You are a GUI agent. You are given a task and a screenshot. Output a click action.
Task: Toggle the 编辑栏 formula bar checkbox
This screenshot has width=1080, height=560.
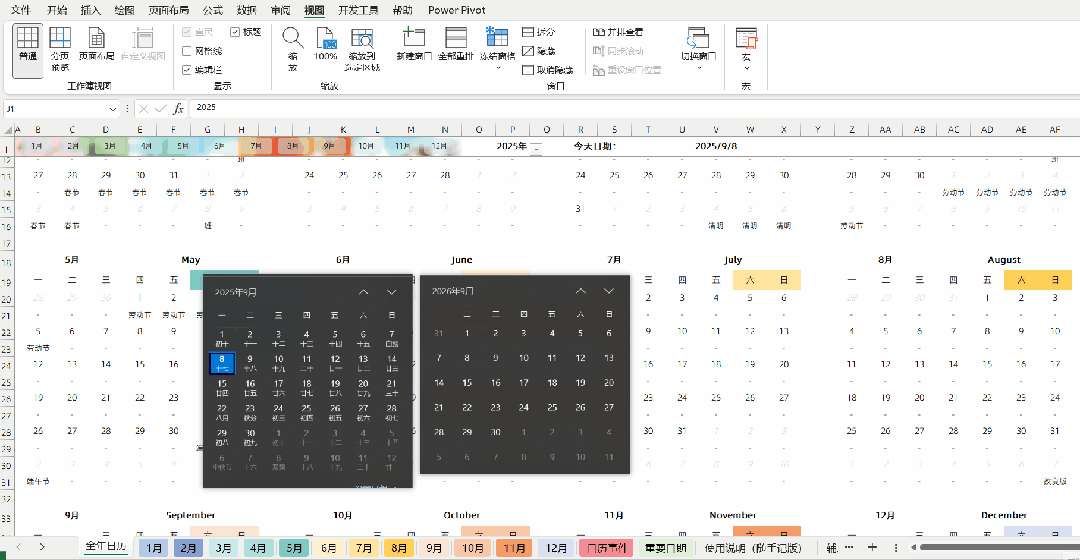tap(202, 70)
